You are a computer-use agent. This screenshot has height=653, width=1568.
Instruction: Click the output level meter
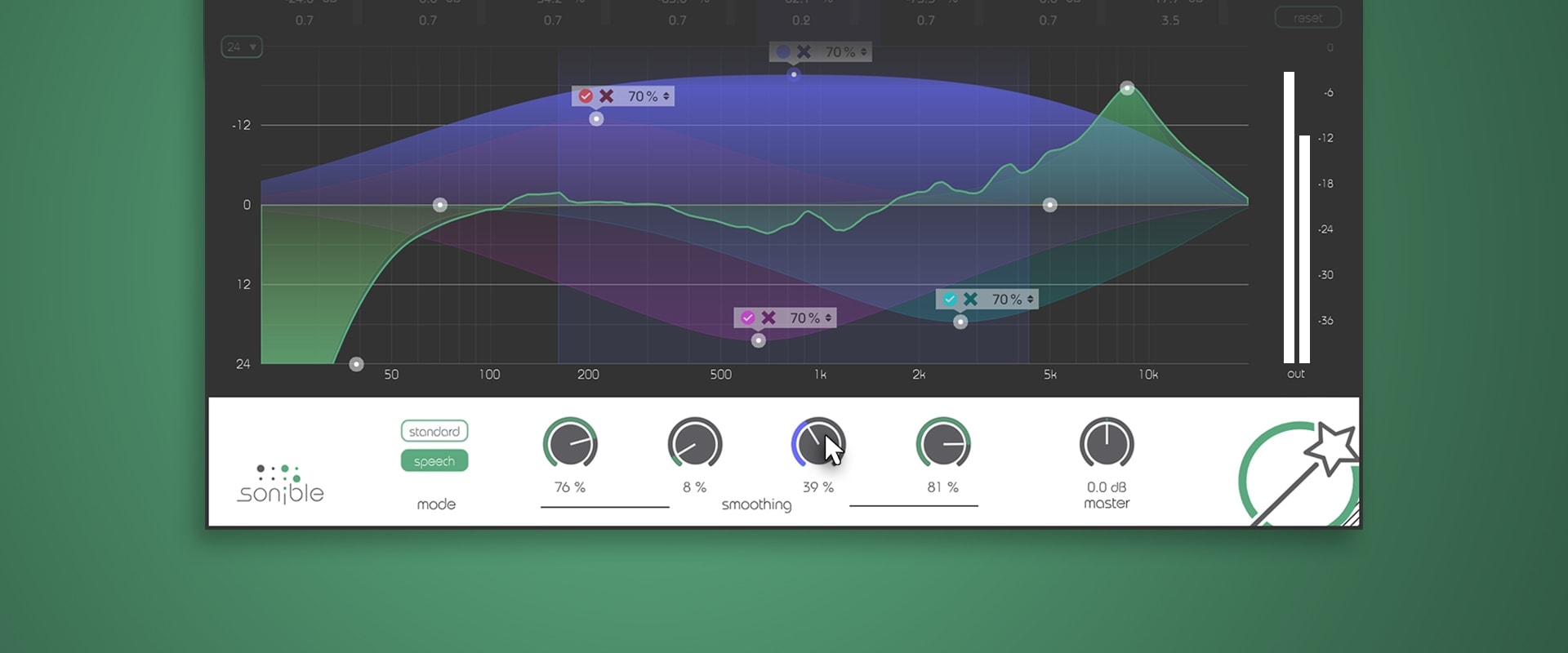(1297, 217)
